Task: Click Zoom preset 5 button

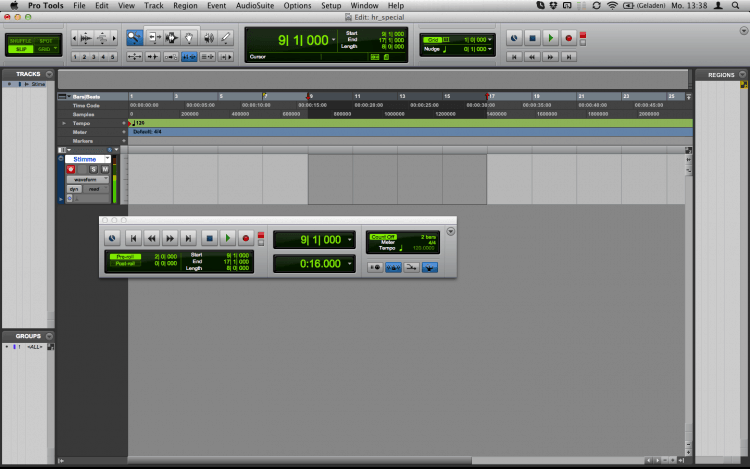Action: click(112, 56)
